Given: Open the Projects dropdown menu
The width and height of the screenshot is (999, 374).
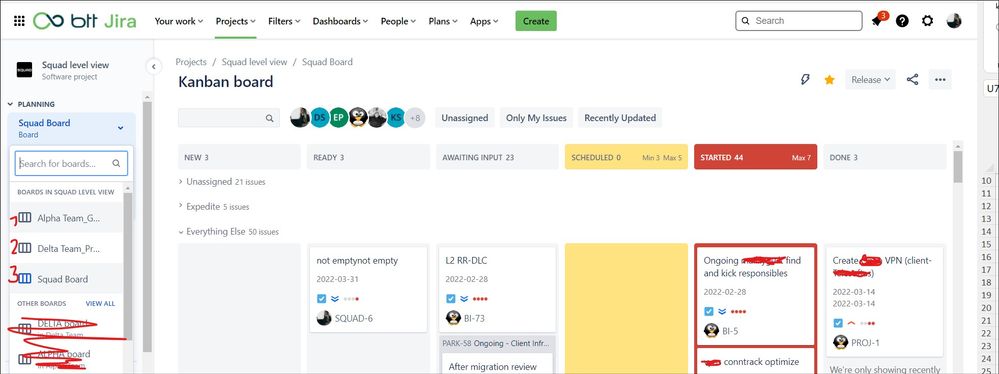Looking at the screenshot, I should [235, 21].
